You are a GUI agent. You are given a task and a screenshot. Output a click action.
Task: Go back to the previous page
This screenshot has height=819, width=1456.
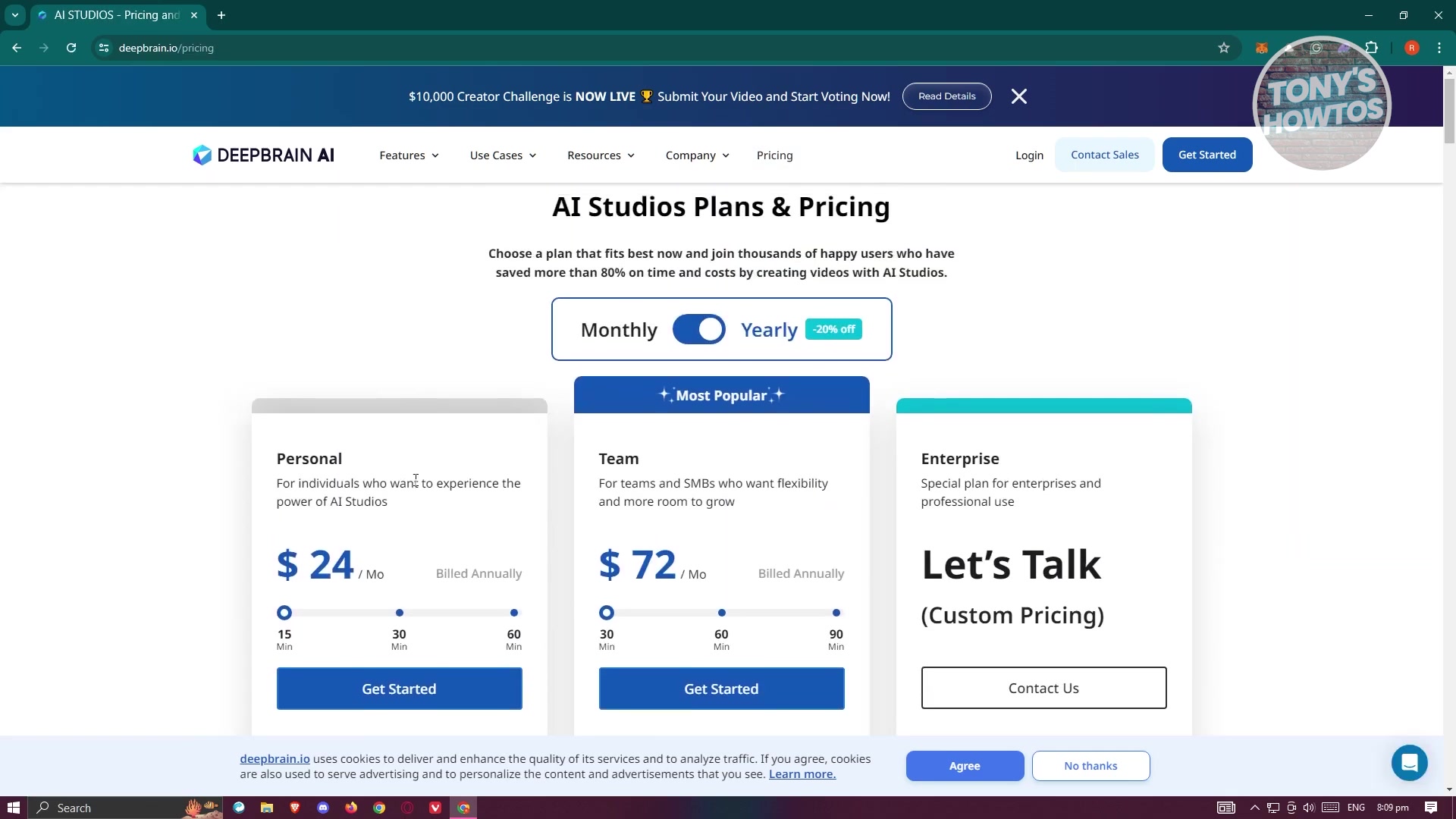coord(17,48)
